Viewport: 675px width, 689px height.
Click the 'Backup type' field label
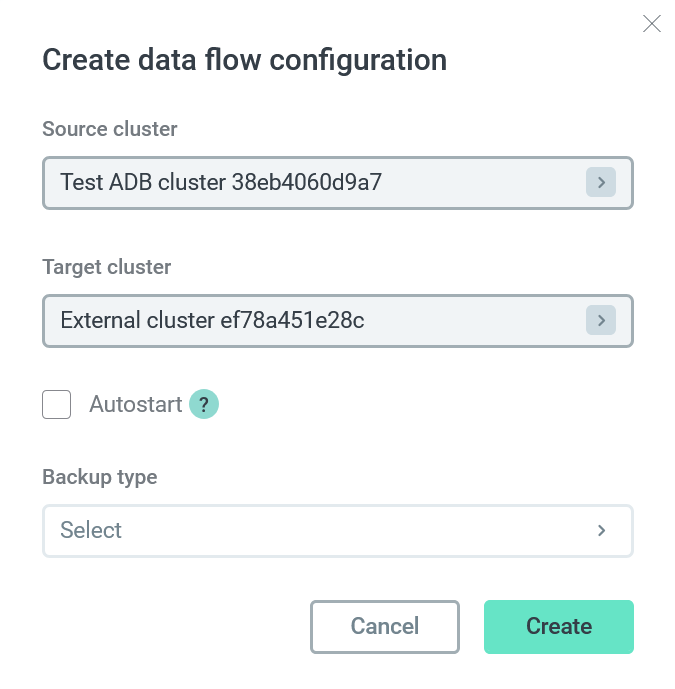tap(100, 477)
